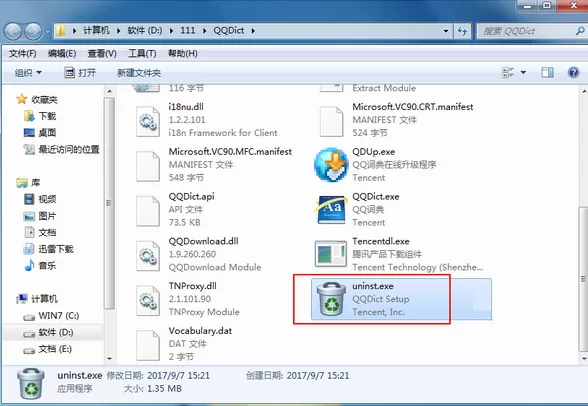Screen dimensions: 588x406
Task: Open the 查看(V) menu
Action: click(x=102, y=54)
